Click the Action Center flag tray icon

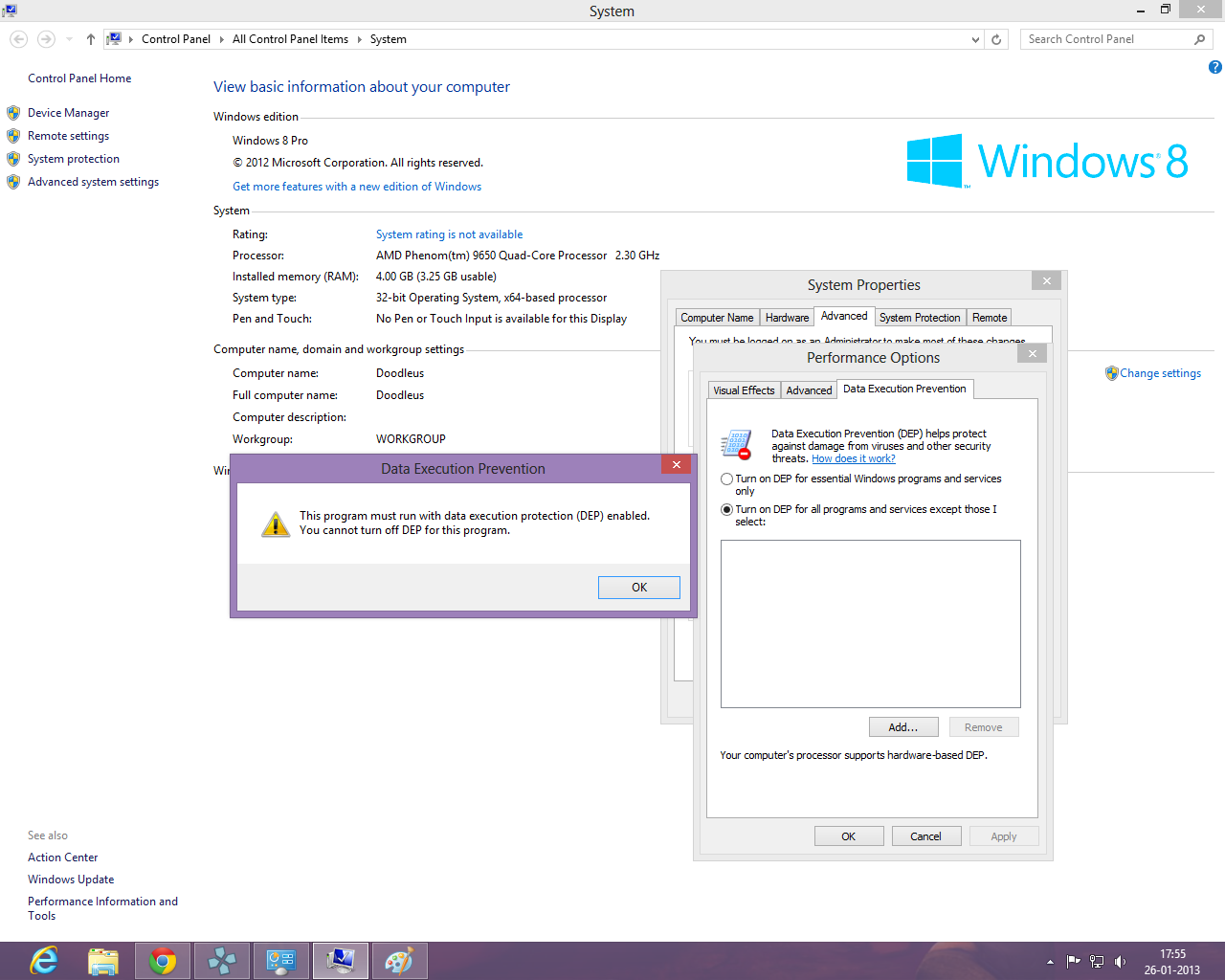coord(1074,962)
